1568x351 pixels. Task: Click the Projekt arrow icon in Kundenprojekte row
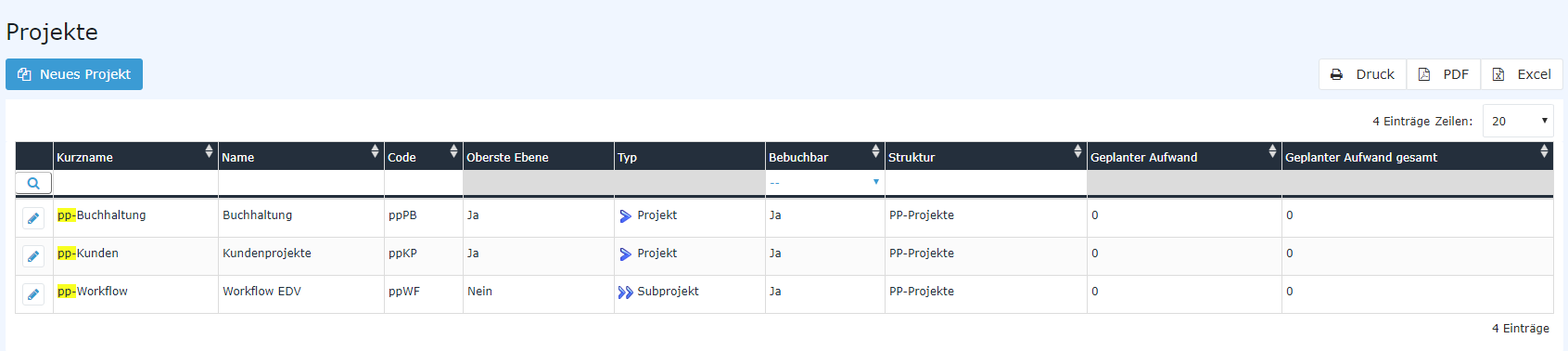pyautogui.click(x=626, y=254)
